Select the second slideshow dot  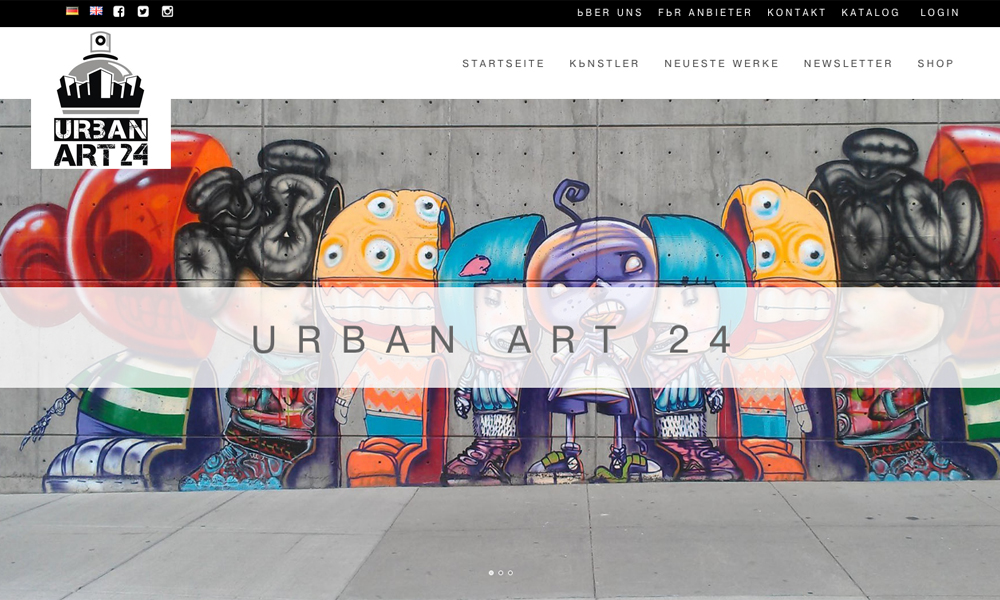[501, 573]
